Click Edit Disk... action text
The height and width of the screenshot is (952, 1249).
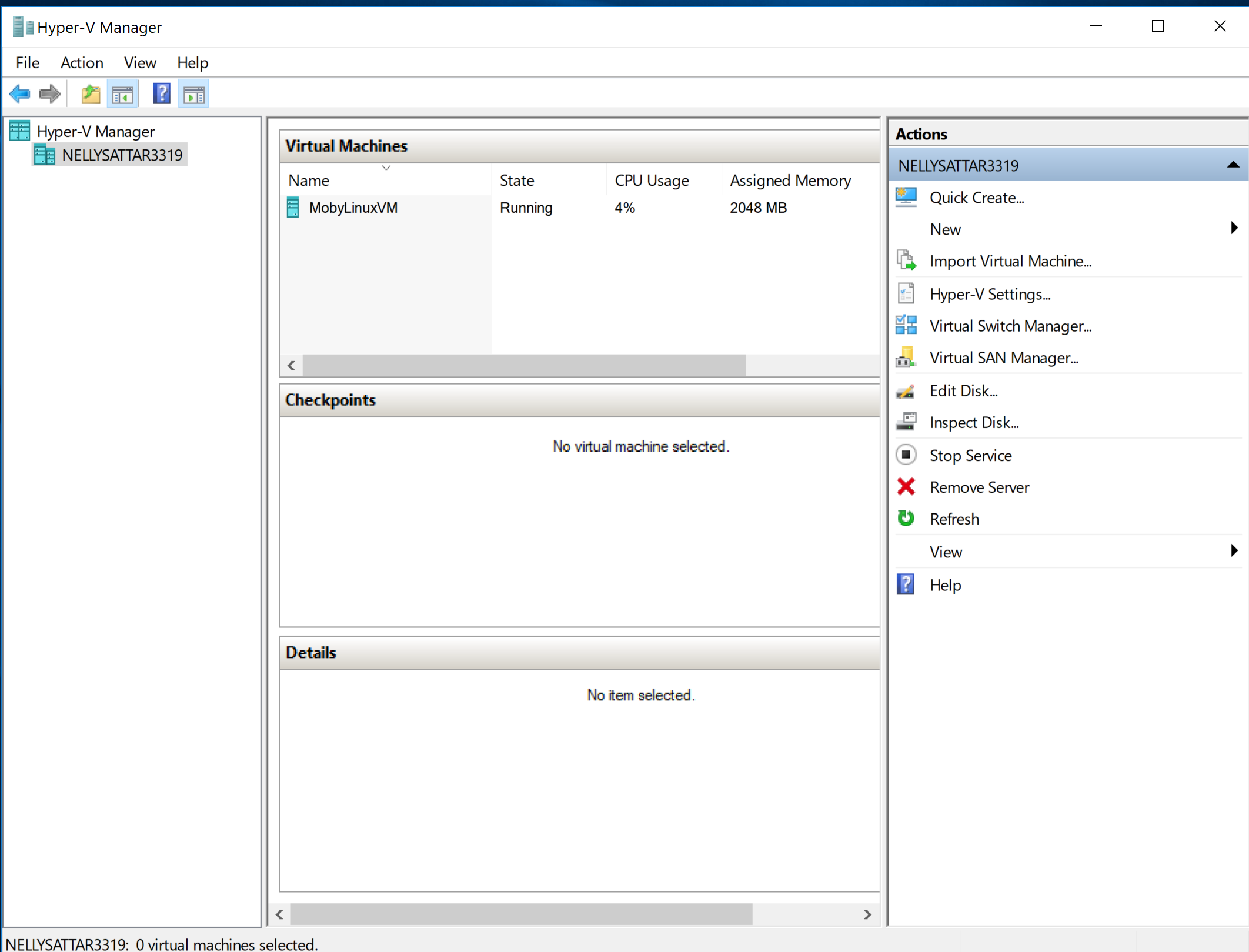click(963, 390)
